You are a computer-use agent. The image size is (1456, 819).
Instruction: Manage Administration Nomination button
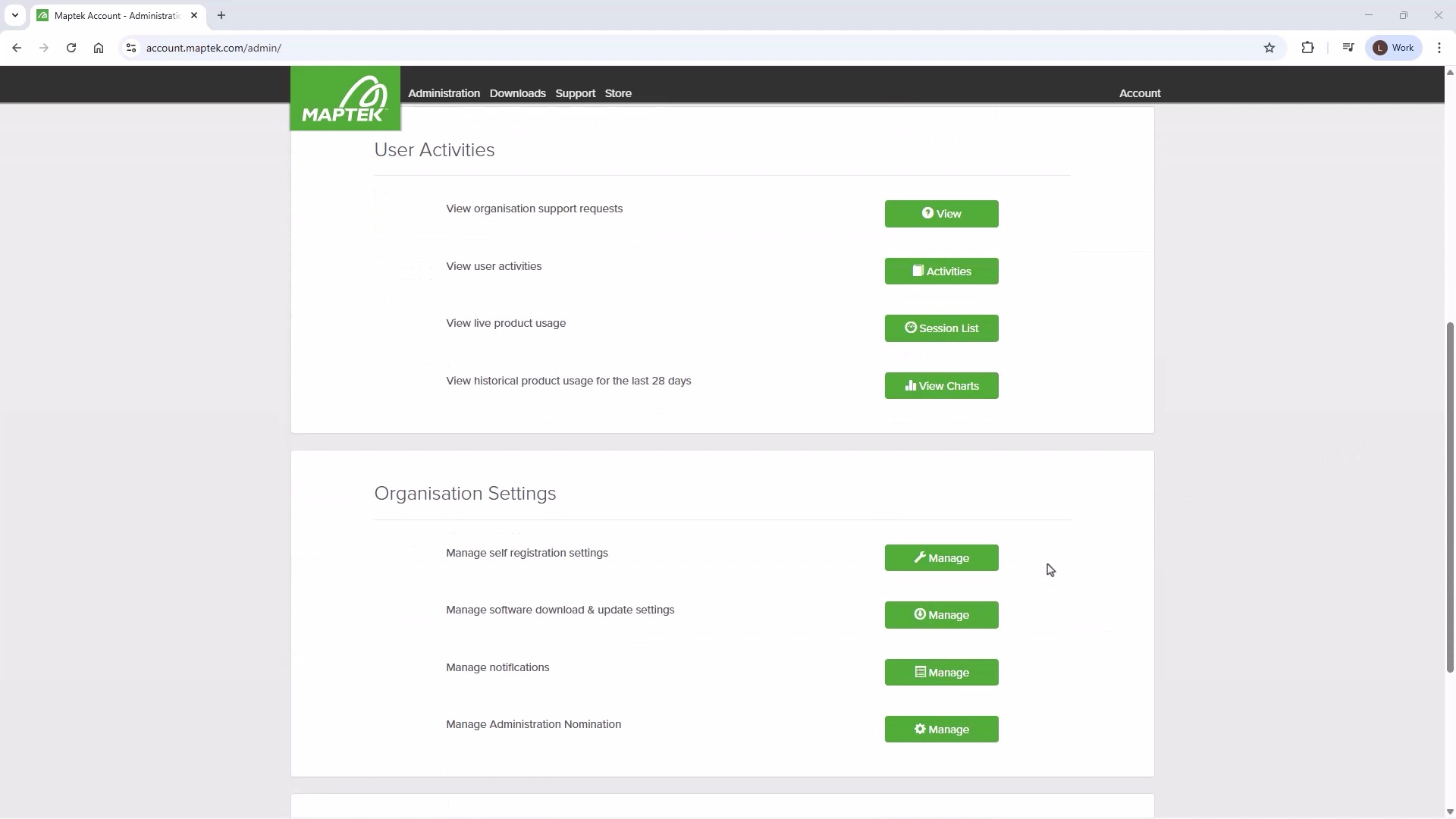click(x=941, y=730)
